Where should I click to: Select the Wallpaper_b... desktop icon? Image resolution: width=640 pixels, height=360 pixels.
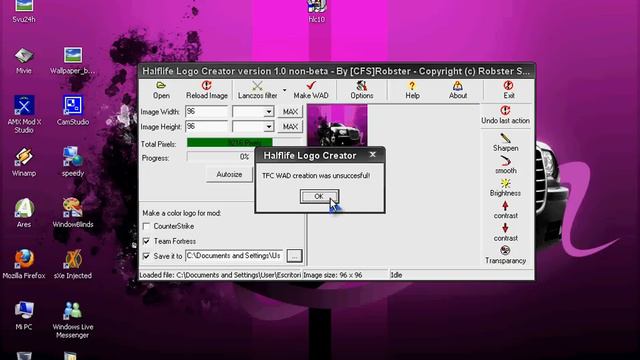pos(73,60)
